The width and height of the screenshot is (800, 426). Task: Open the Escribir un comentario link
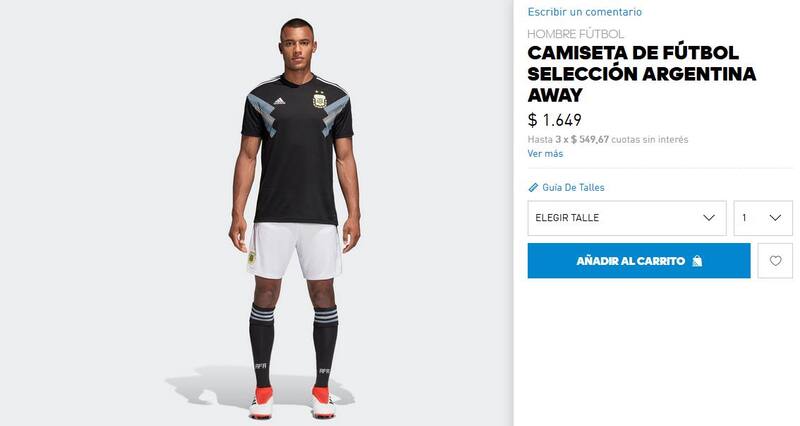click(x=585, y=12)
